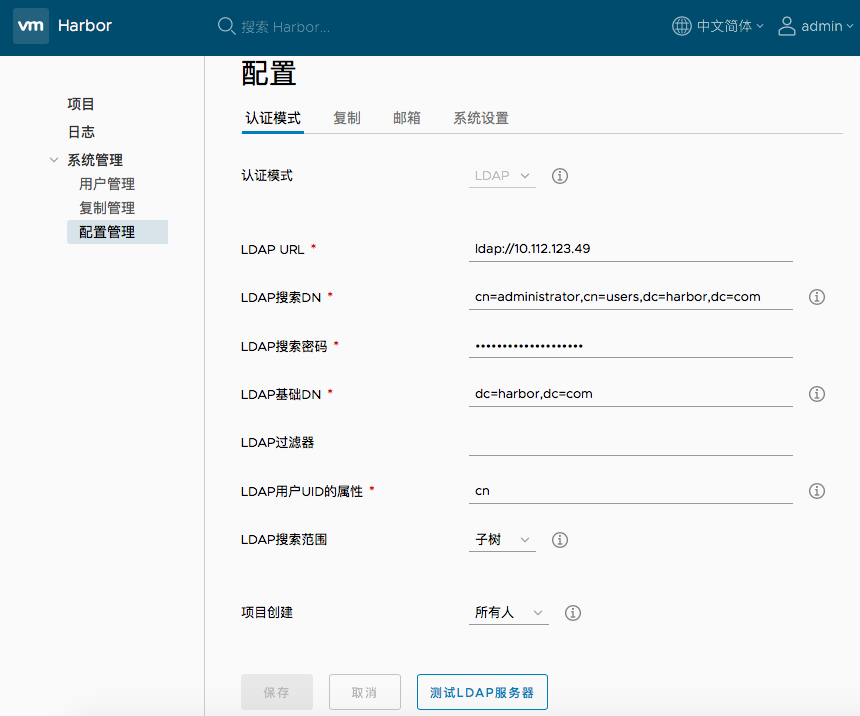Click the search magnifier icon
Viewport: 860px width, 716px height.
pos(226,26)
